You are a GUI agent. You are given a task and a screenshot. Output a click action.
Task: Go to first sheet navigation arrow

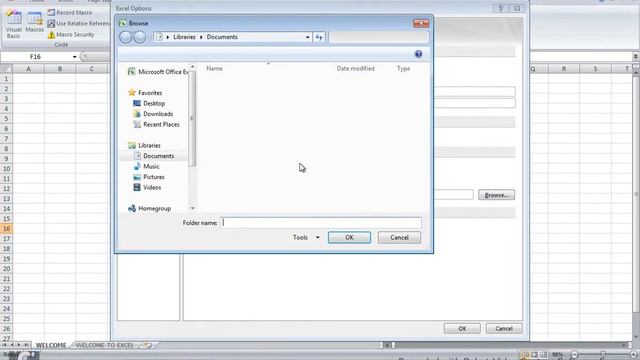coord(4,345)
